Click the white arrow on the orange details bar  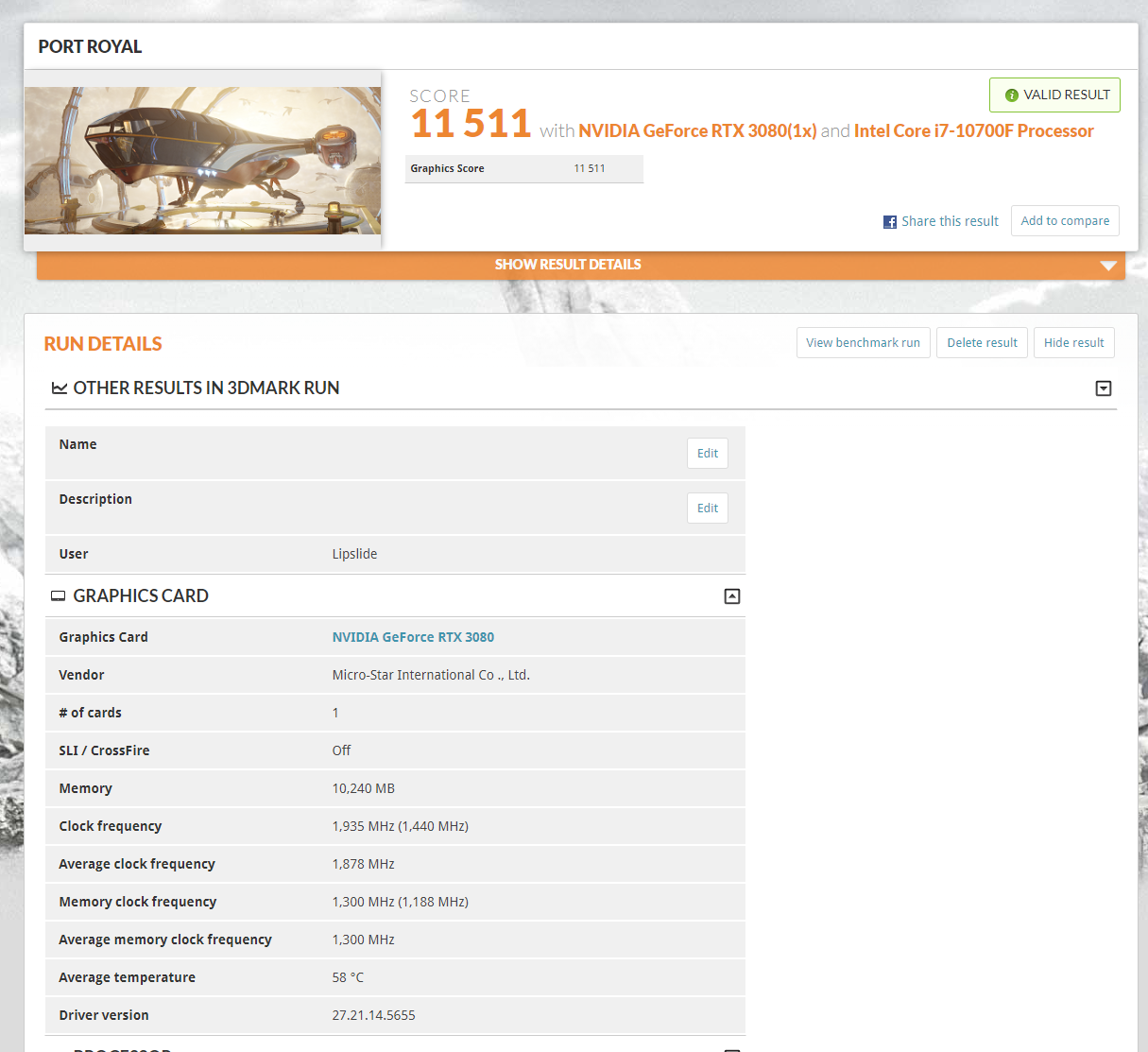pyautogui.click(x=1108, y=266)
